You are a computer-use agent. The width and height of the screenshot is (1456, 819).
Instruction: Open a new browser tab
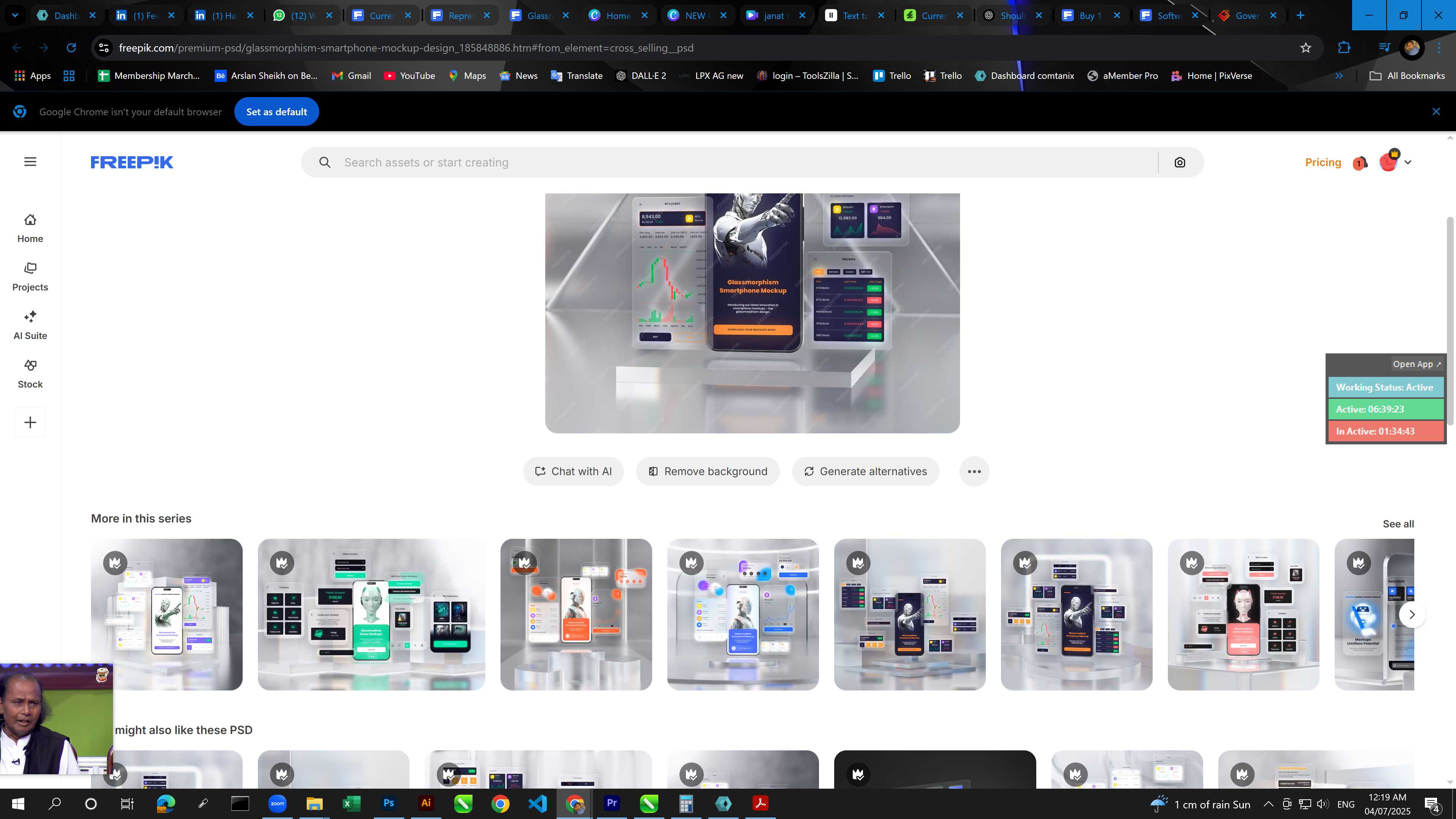coord(1301,16)
